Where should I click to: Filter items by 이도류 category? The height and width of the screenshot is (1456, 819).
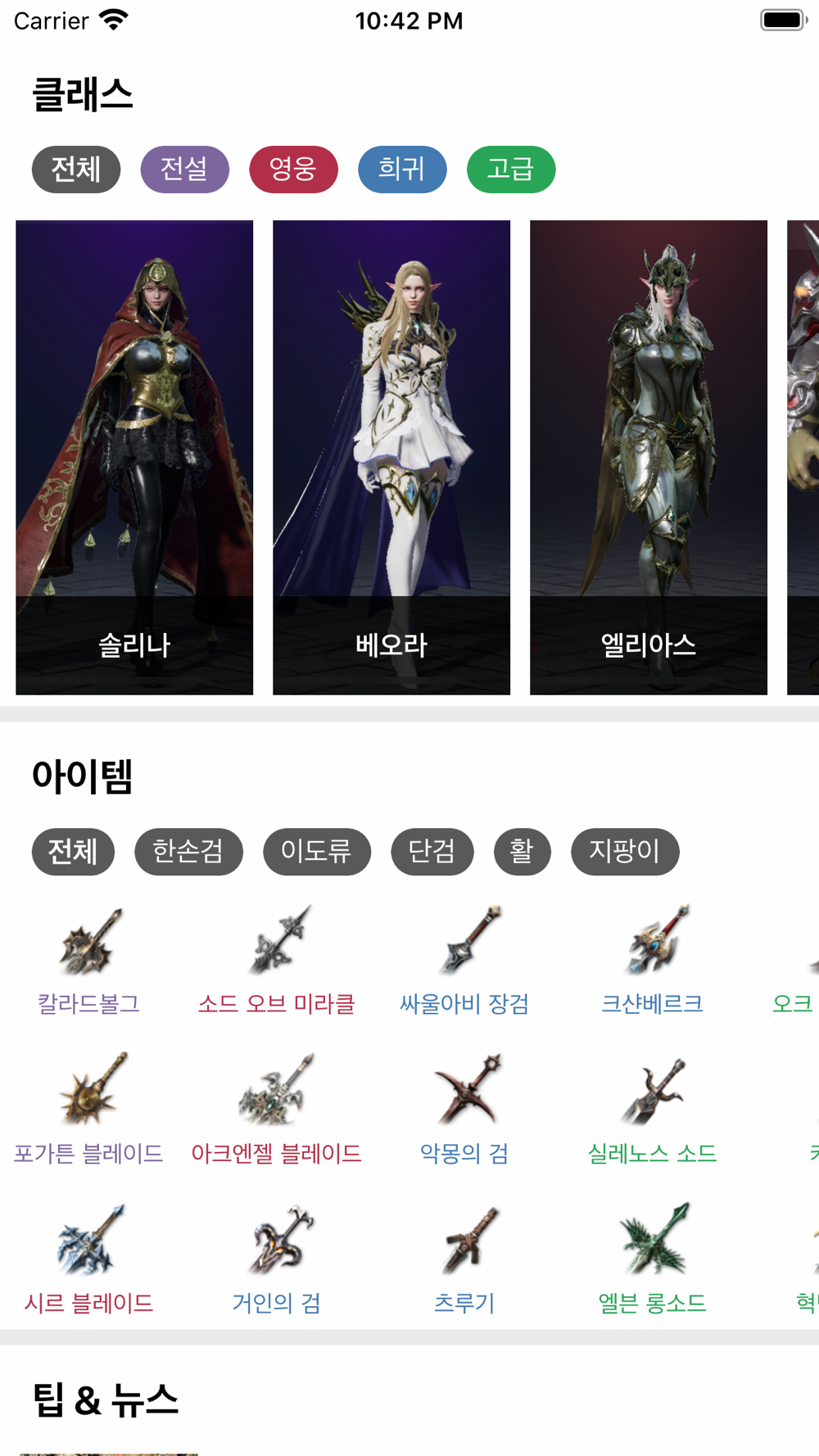(x=317, y=852)
